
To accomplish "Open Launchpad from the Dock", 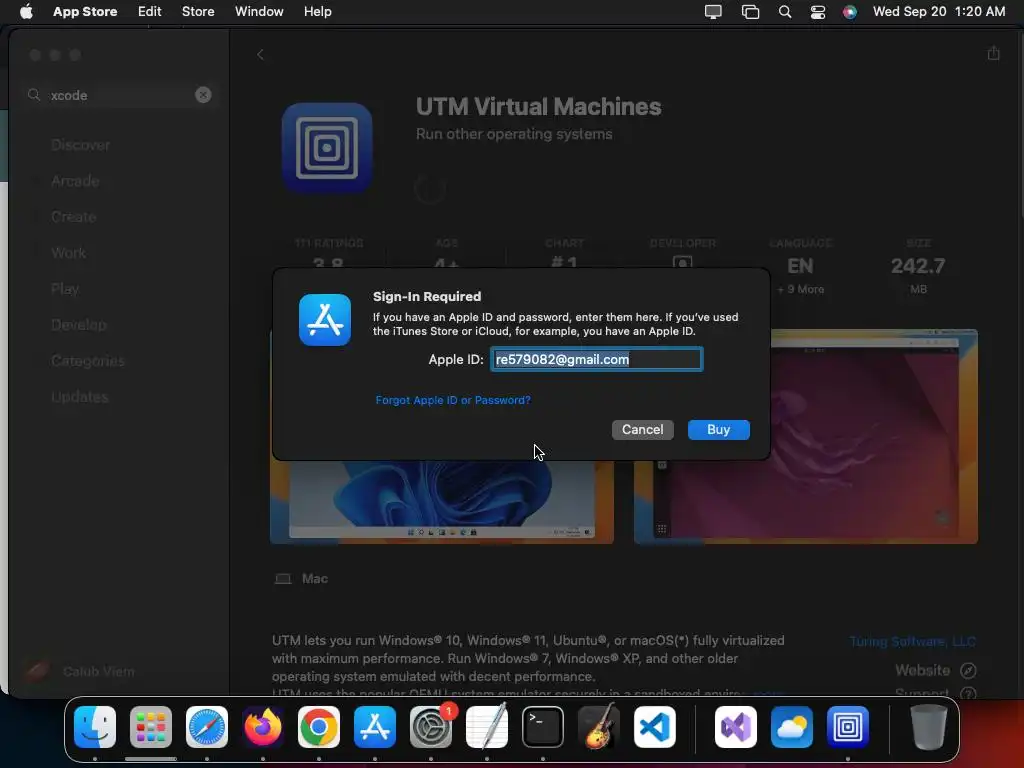I will pyautogui.click(x=151, y=727).
